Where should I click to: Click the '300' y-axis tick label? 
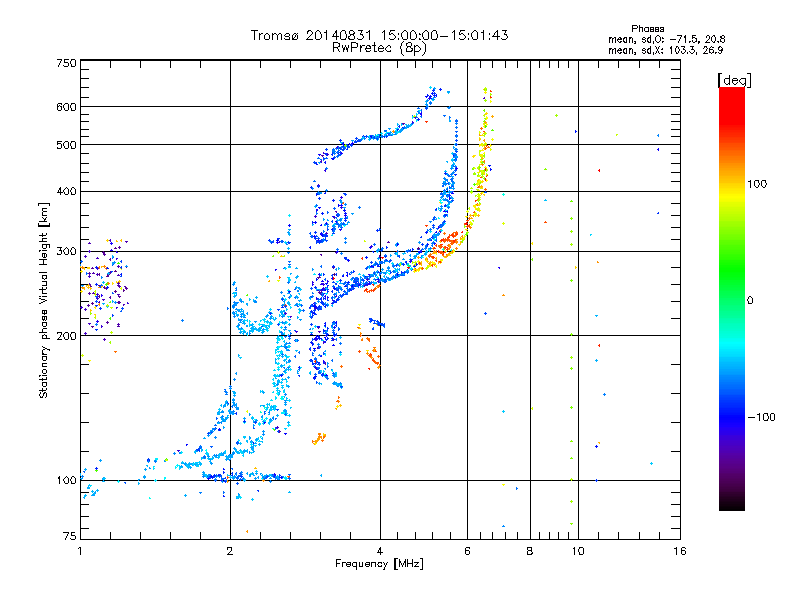[66, 251]
